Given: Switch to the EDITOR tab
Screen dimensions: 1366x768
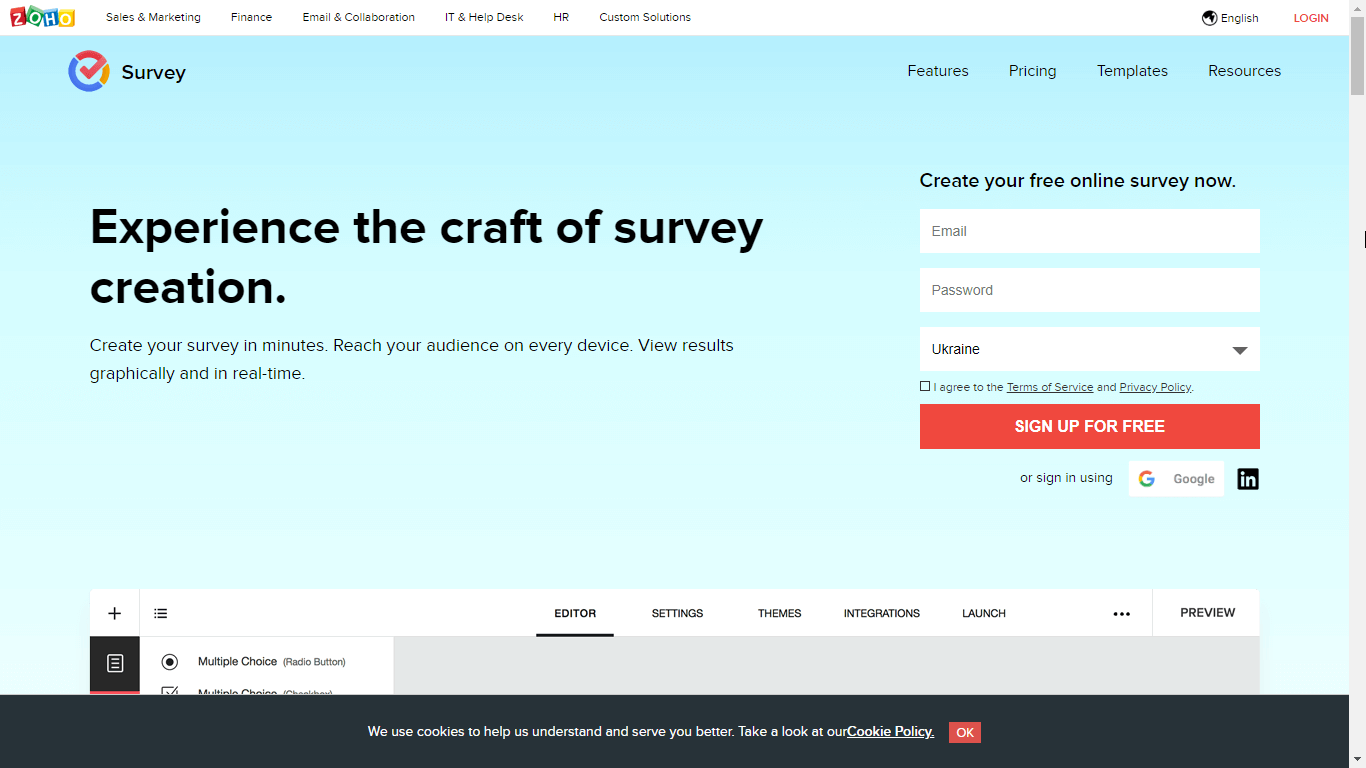Looking at the screenshot, I should (x=575, y=613).
